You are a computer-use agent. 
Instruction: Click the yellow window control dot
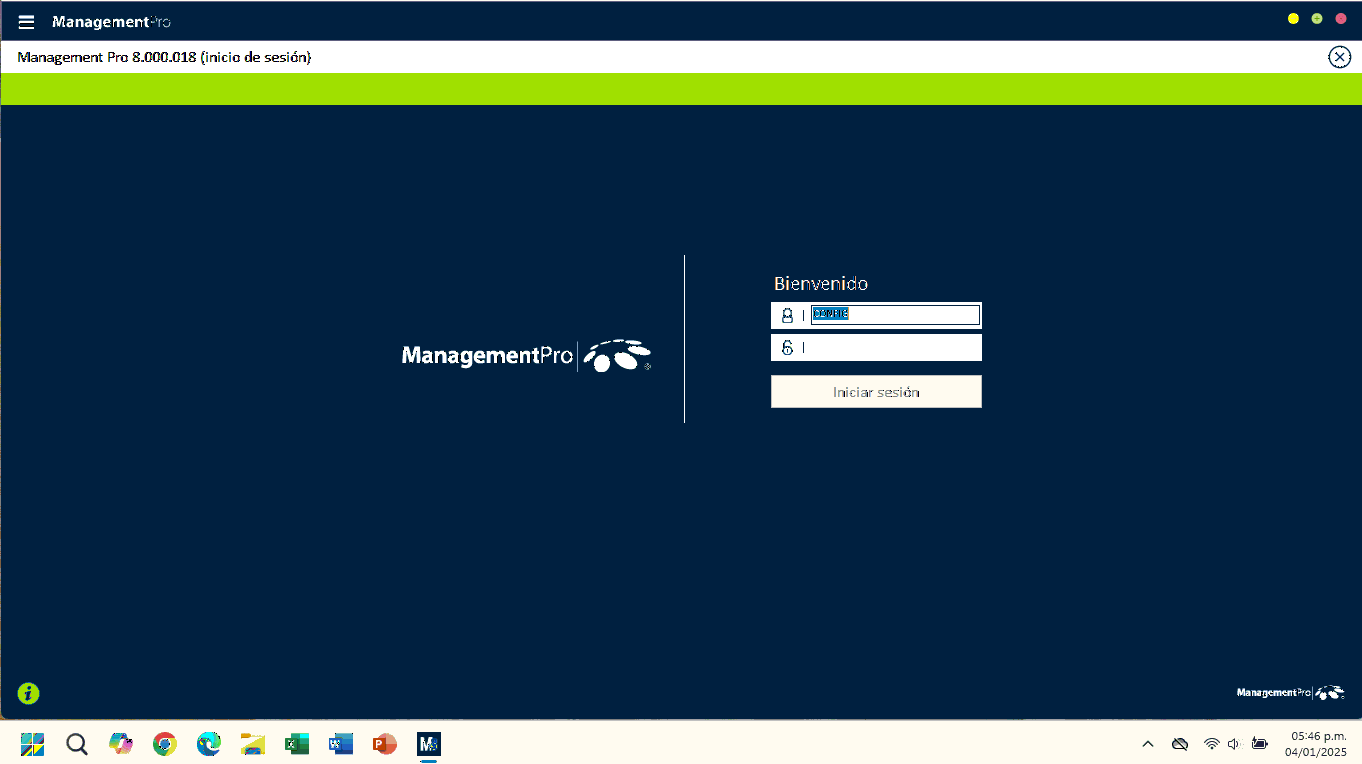[1293, 19]
